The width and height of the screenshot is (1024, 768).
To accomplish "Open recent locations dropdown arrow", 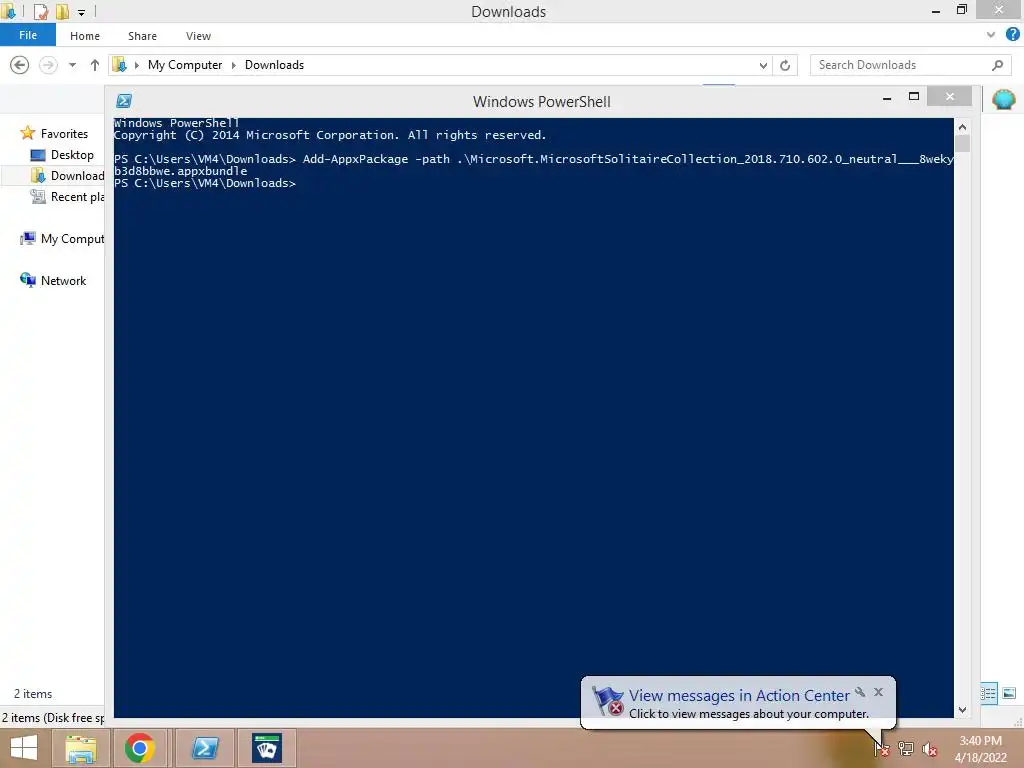I will (72, 65).
